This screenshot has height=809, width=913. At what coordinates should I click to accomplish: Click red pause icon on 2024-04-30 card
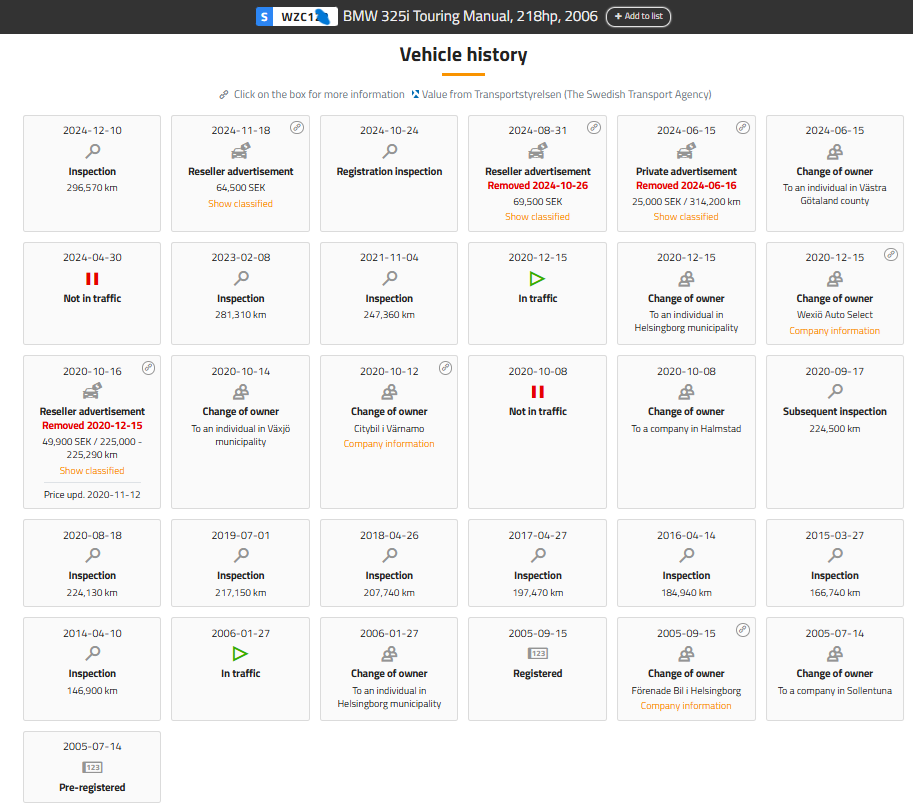coord(92,278)
